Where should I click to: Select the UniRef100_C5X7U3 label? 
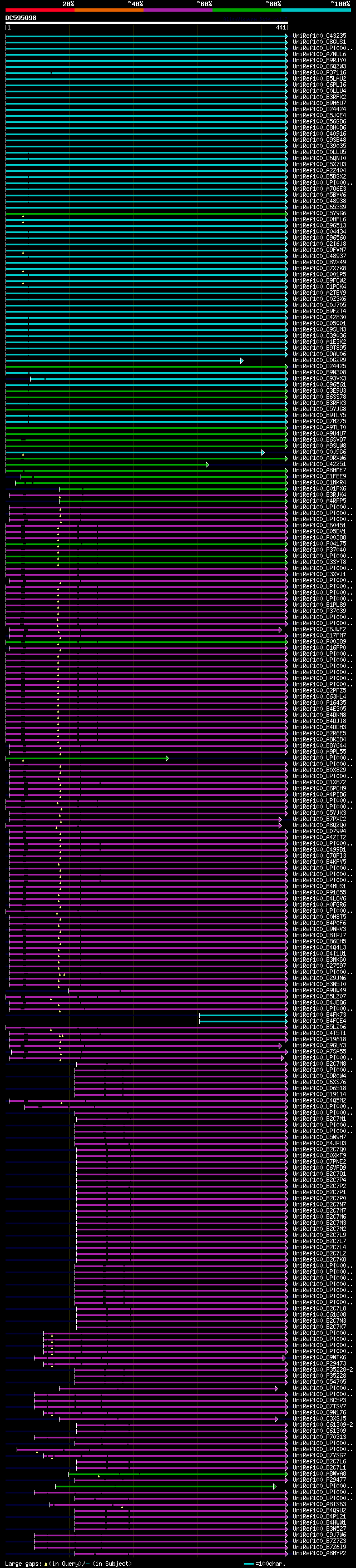319,164
